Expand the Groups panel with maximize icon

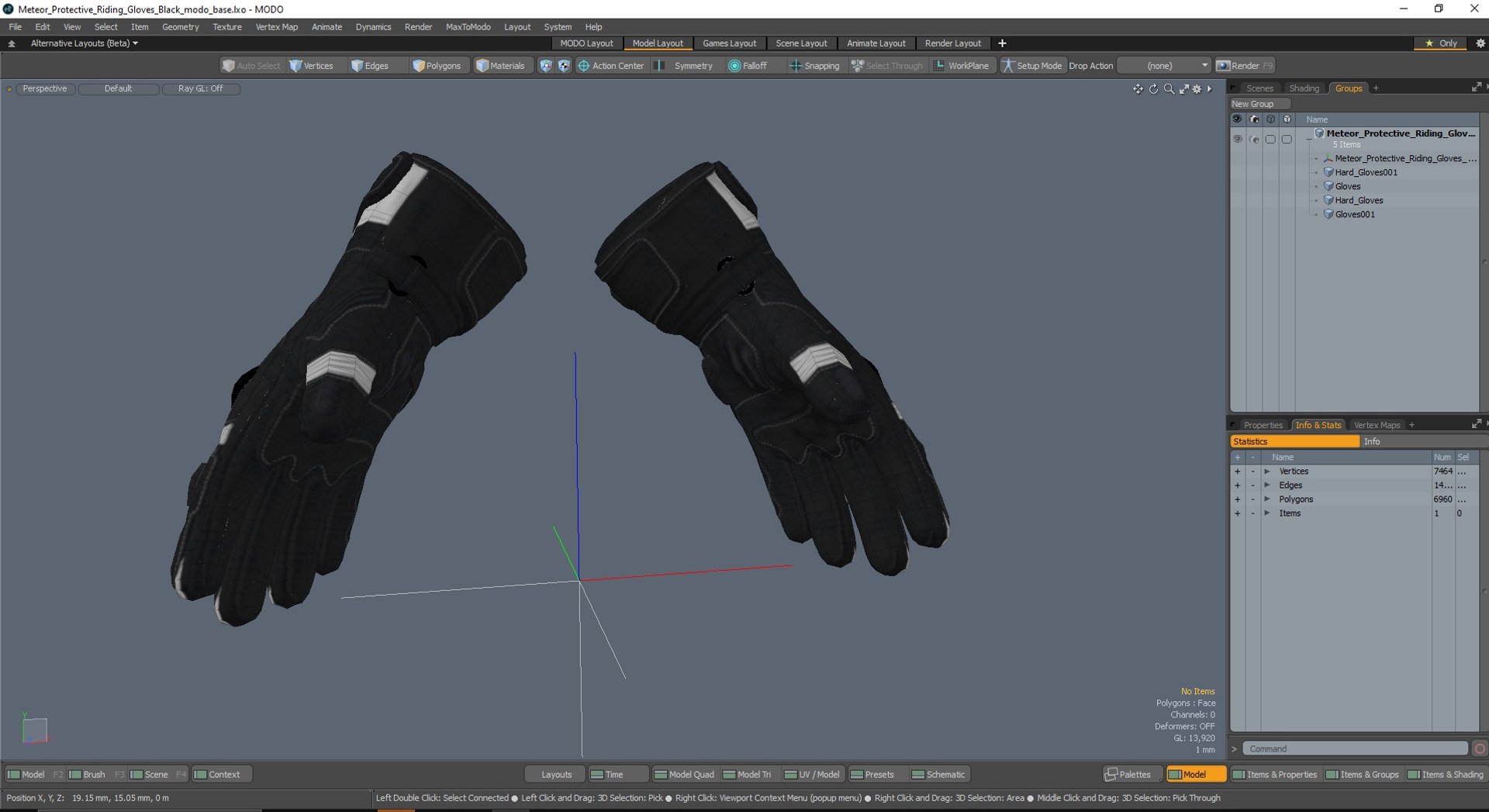point(1476,88)
